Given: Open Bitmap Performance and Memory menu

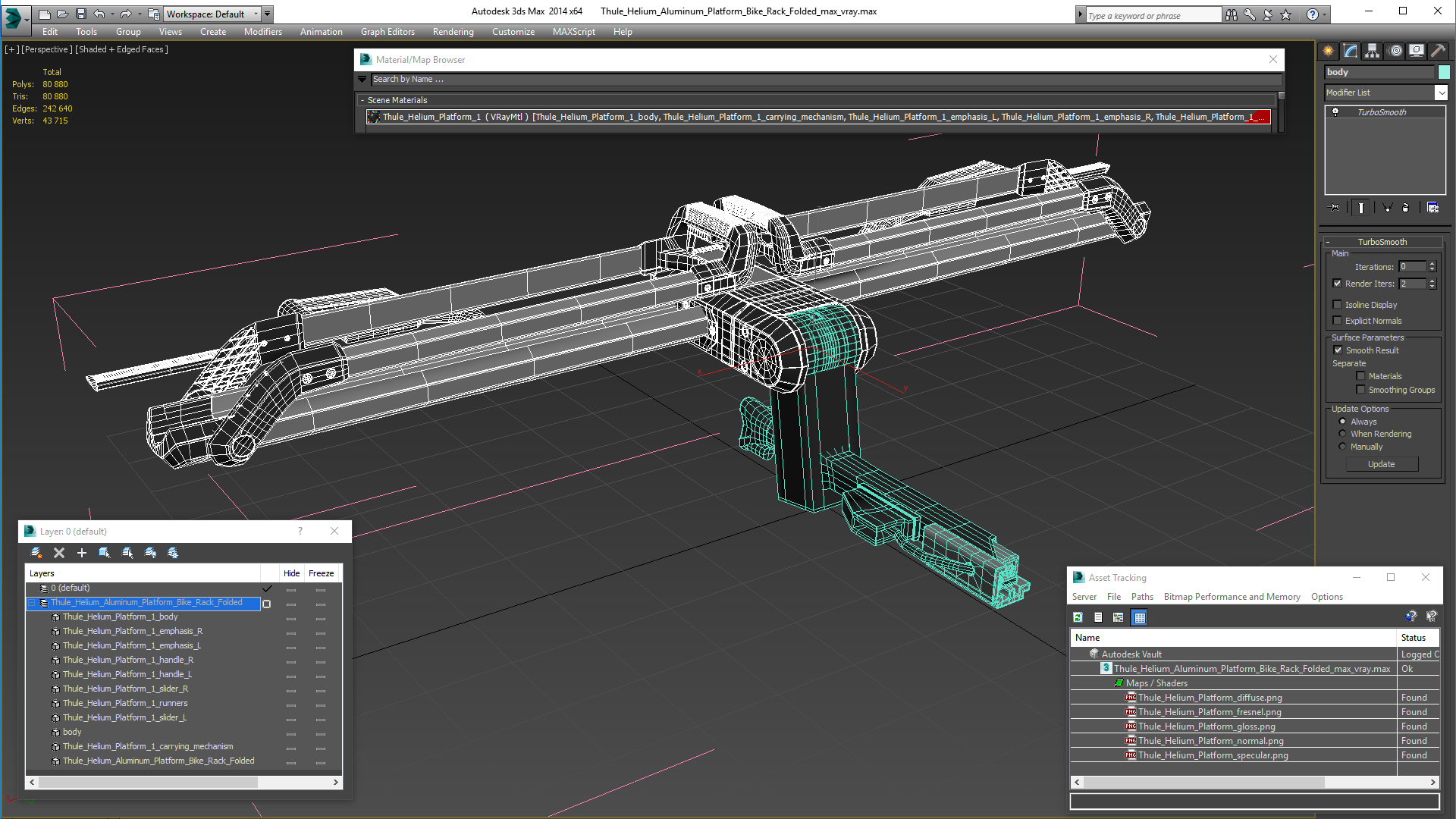Looking at the screenshot, I should pos(1232,597).
